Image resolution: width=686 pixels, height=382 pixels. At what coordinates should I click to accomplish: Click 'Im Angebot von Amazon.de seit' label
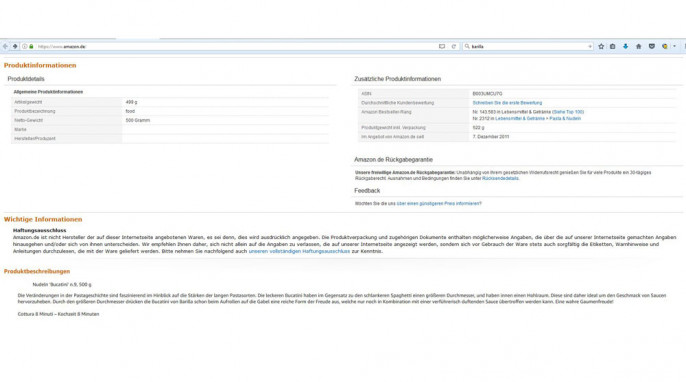[392, 137]
